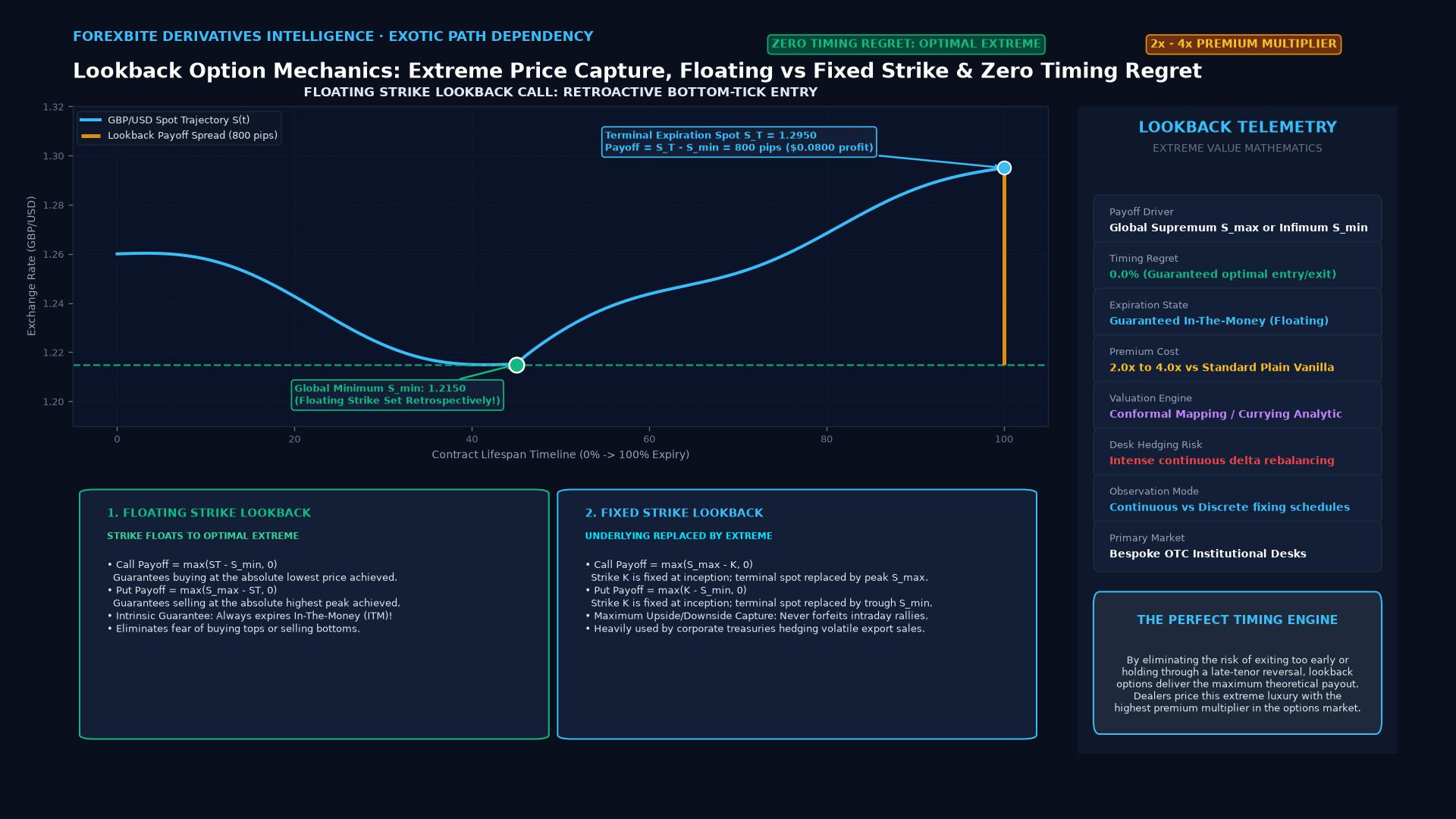1456x819 pixels.
Task: Click 'Global Supremum S_max or Infimum S_min' value
Action: 1238,227
